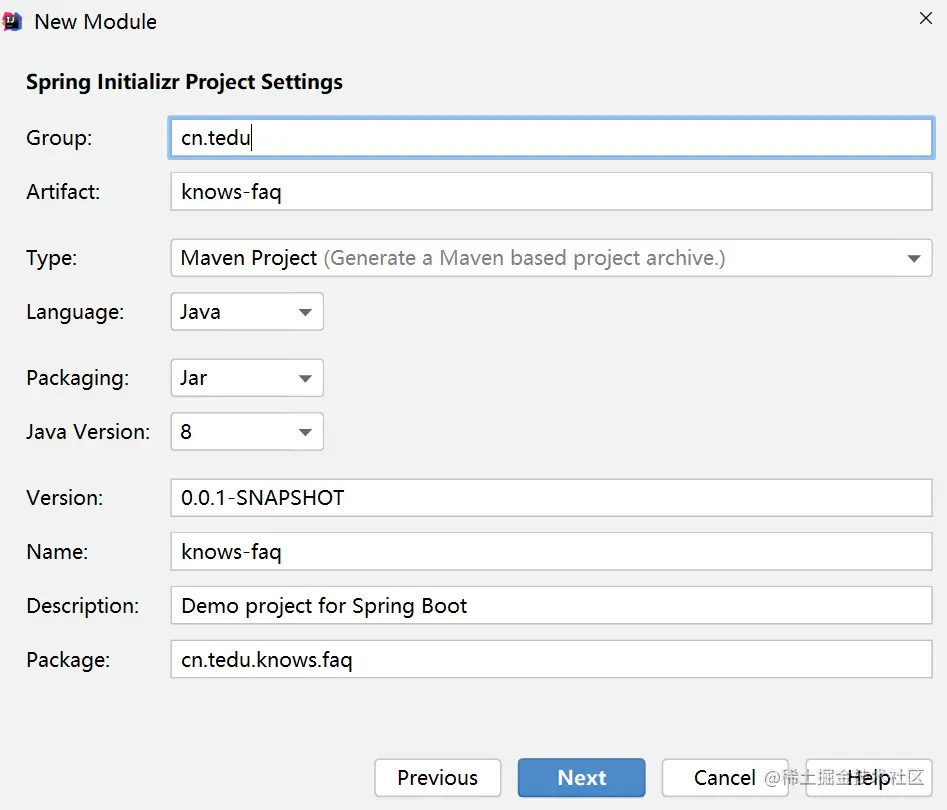Click the Language dropdown arrow
The height and width of the screenshot is (810, 947).
[305, 312]
